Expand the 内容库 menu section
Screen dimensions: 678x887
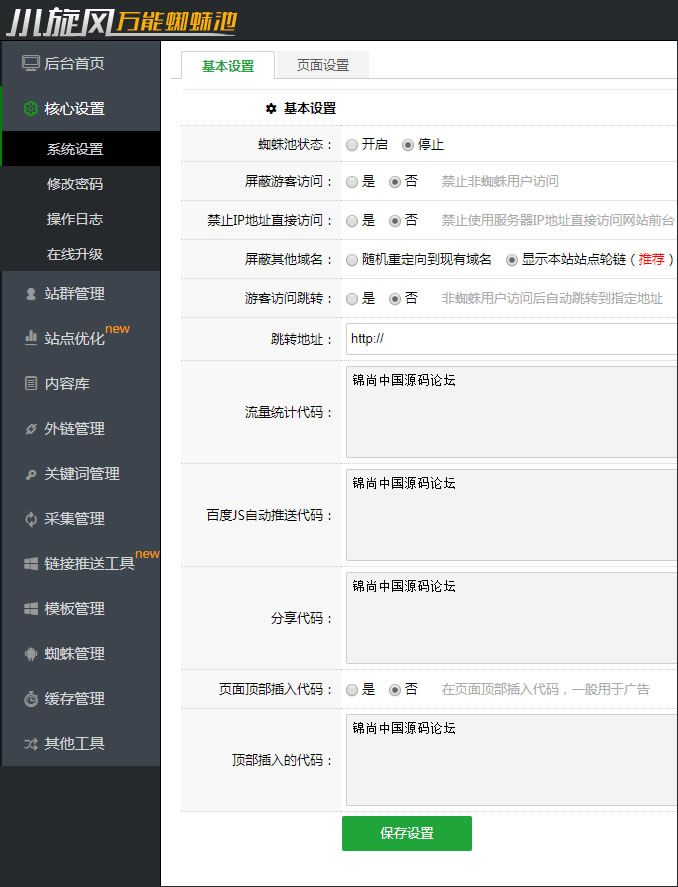coord(81,383)
